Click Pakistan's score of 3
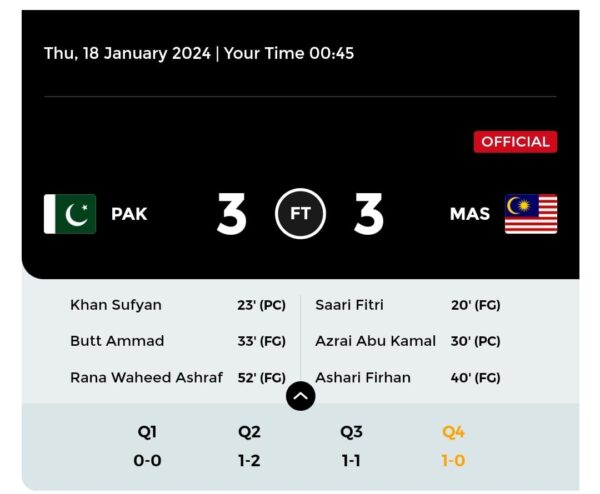Screen dimensions: 600x494 pos(232,214)
